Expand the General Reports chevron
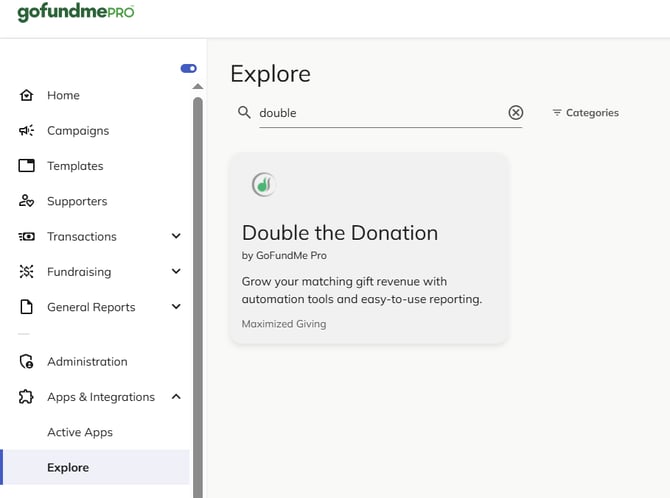Screen dimensions: 670x498 [x=176, y=307]
